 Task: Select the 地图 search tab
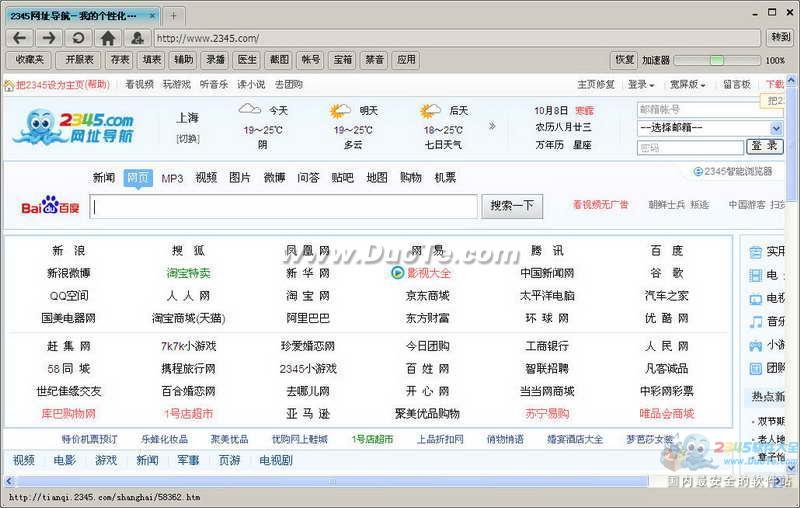pyautogui.click(x=377, y=177)
